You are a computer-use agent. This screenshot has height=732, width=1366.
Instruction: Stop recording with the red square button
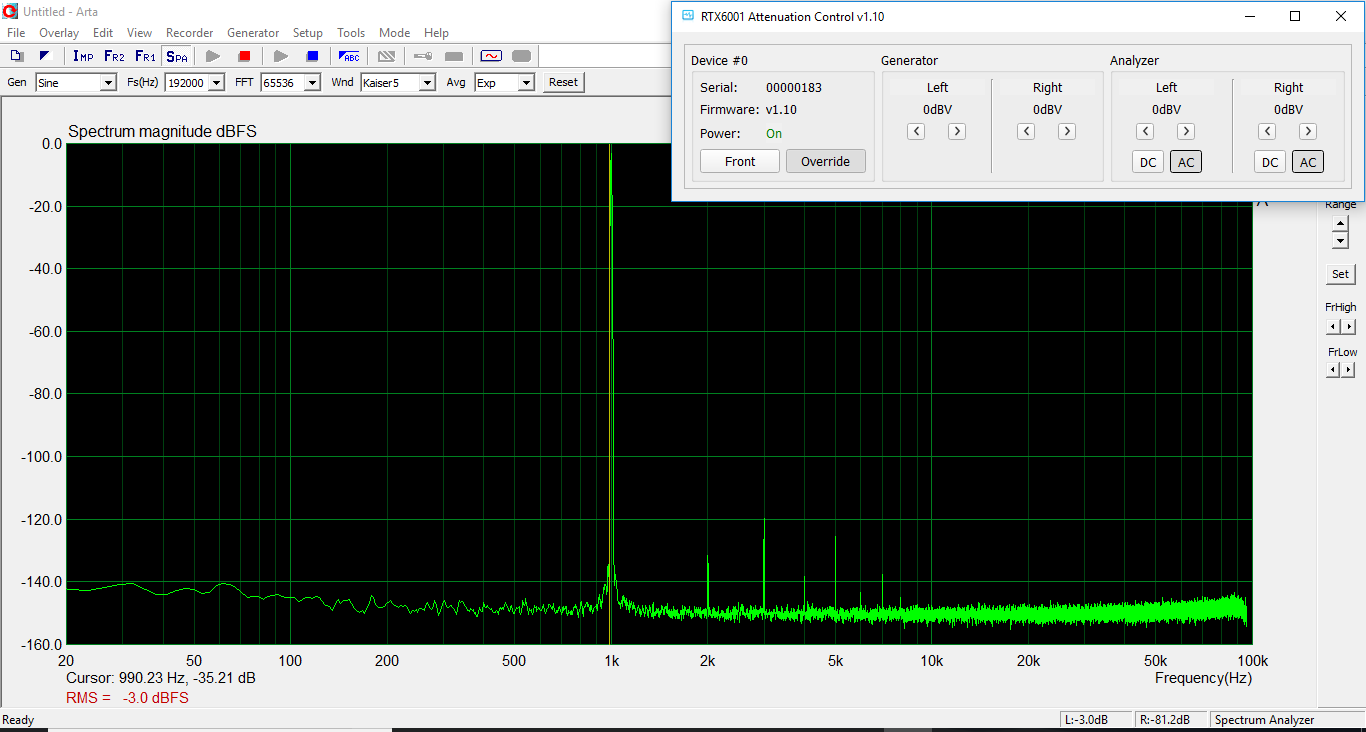[x=244, y=56]
